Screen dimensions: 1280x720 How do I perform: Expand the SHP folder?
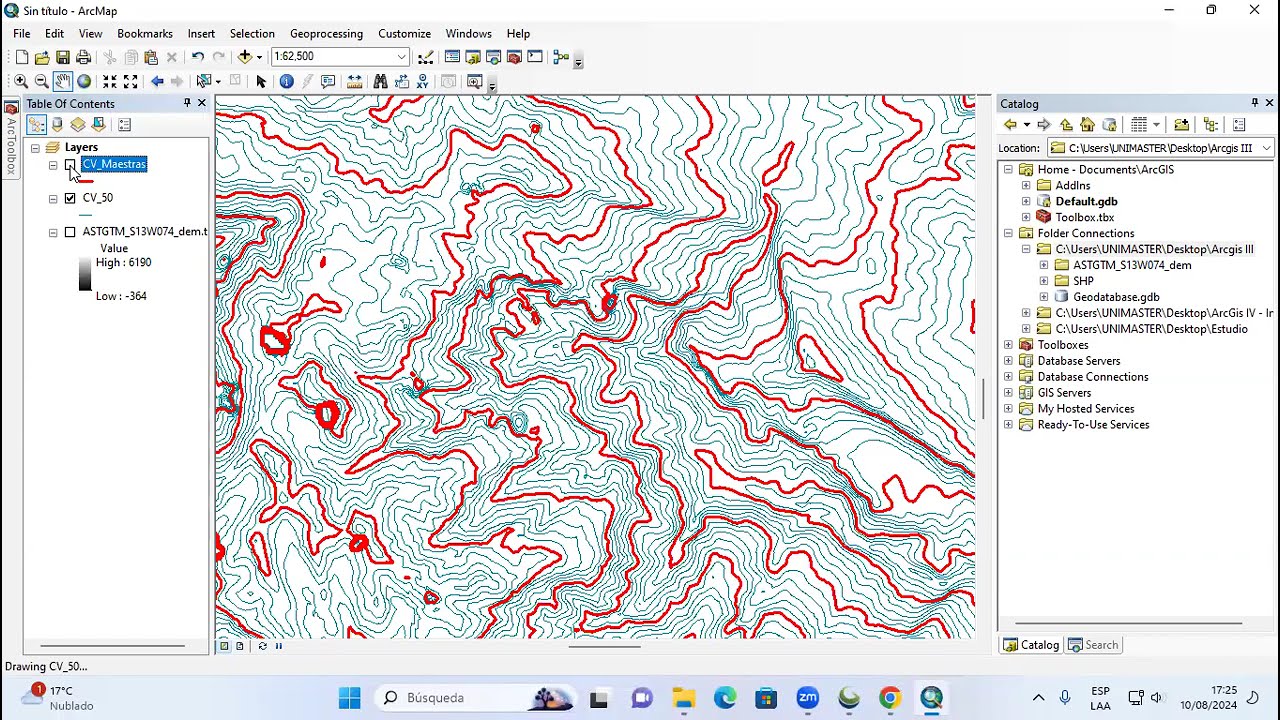[1044, 282]
